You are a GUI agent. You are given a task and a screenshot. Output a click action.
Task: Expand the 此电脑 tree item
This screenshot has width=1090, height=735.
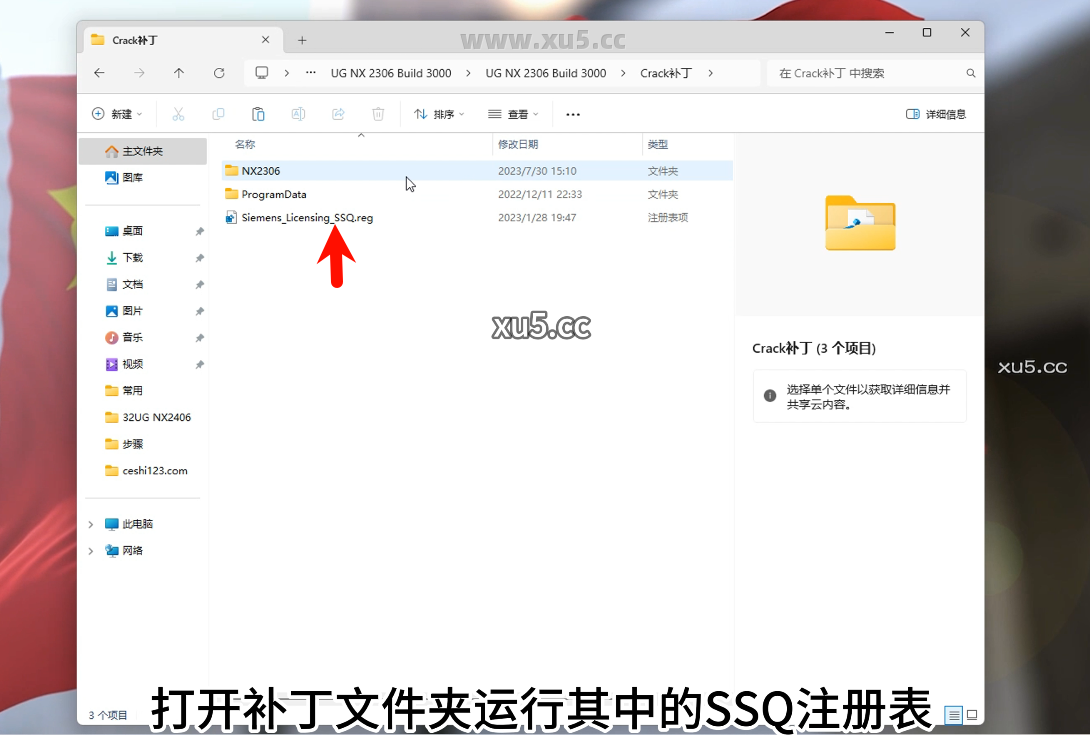[91, 523]
